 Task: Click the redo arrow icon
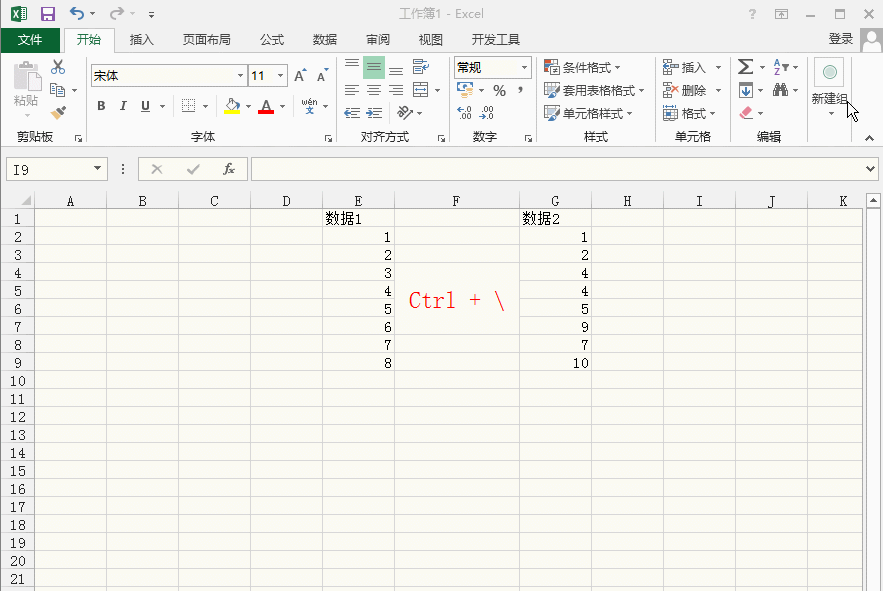(x=117, y=13)
